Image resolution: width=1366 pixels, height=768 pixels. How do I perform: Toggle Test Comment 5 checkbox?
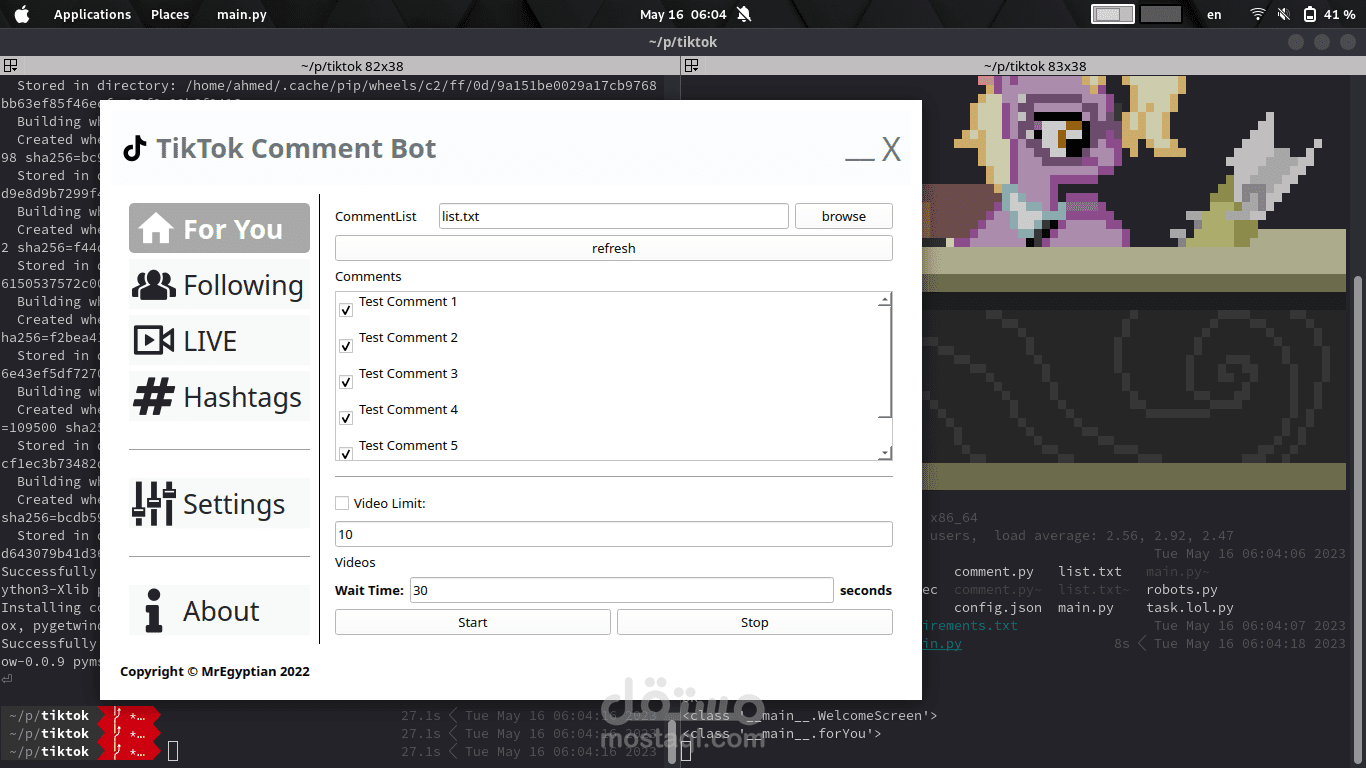point(346,453)
